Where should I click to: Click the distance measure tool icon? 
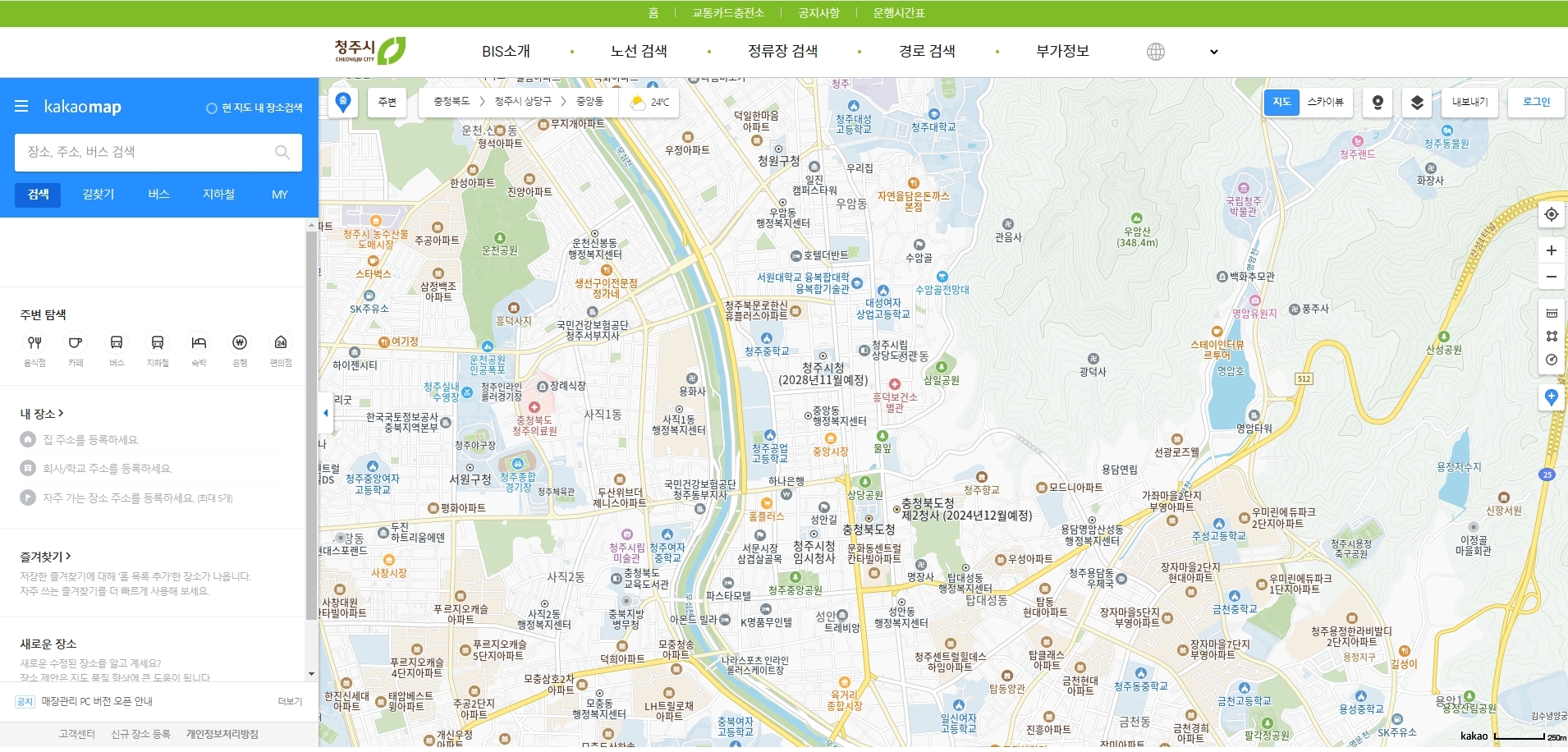click(x=1551, y=314)
